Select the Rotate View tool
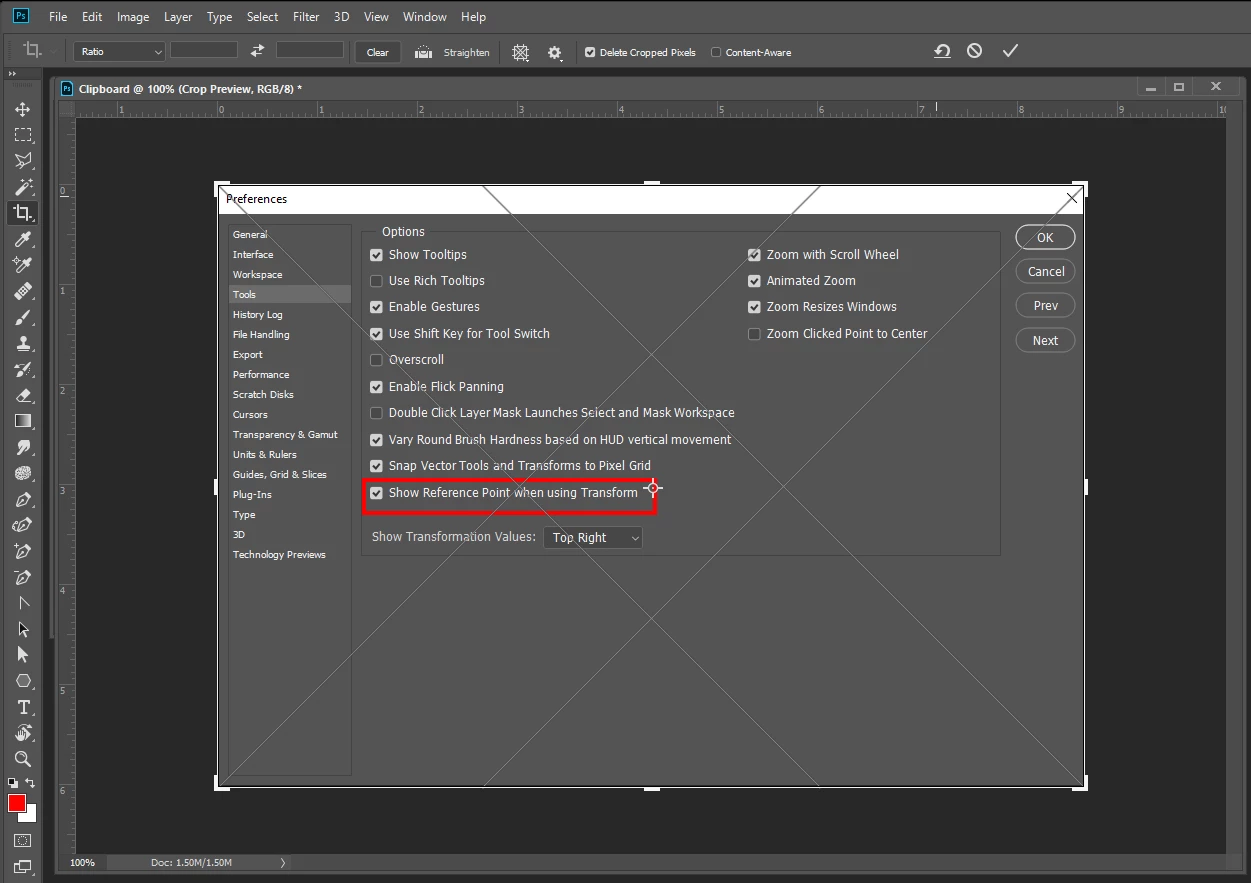This screenshot has height=883, width=1251. coord(22,733)
